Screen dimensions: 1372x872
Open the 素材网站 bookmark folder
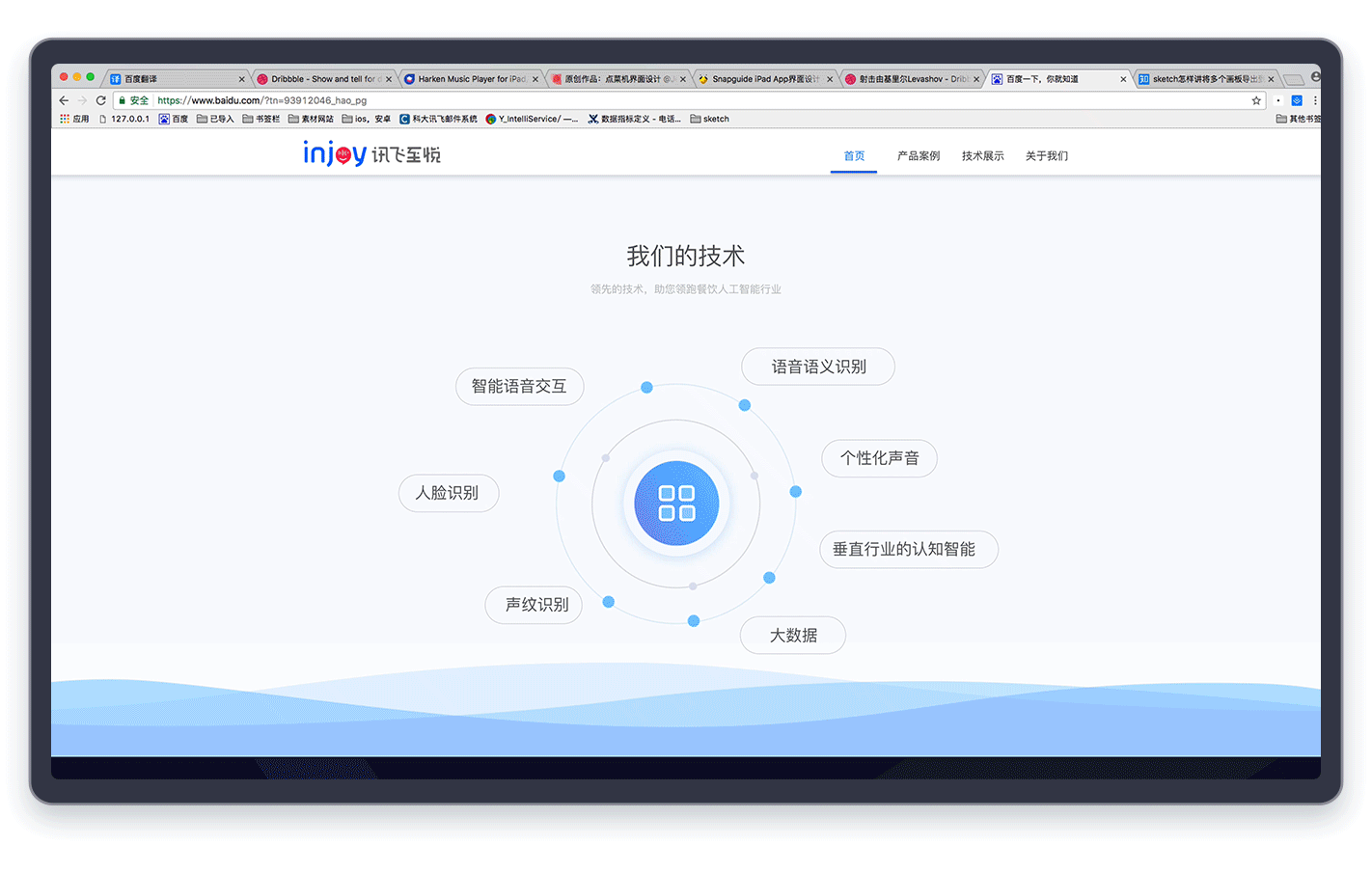311,119
